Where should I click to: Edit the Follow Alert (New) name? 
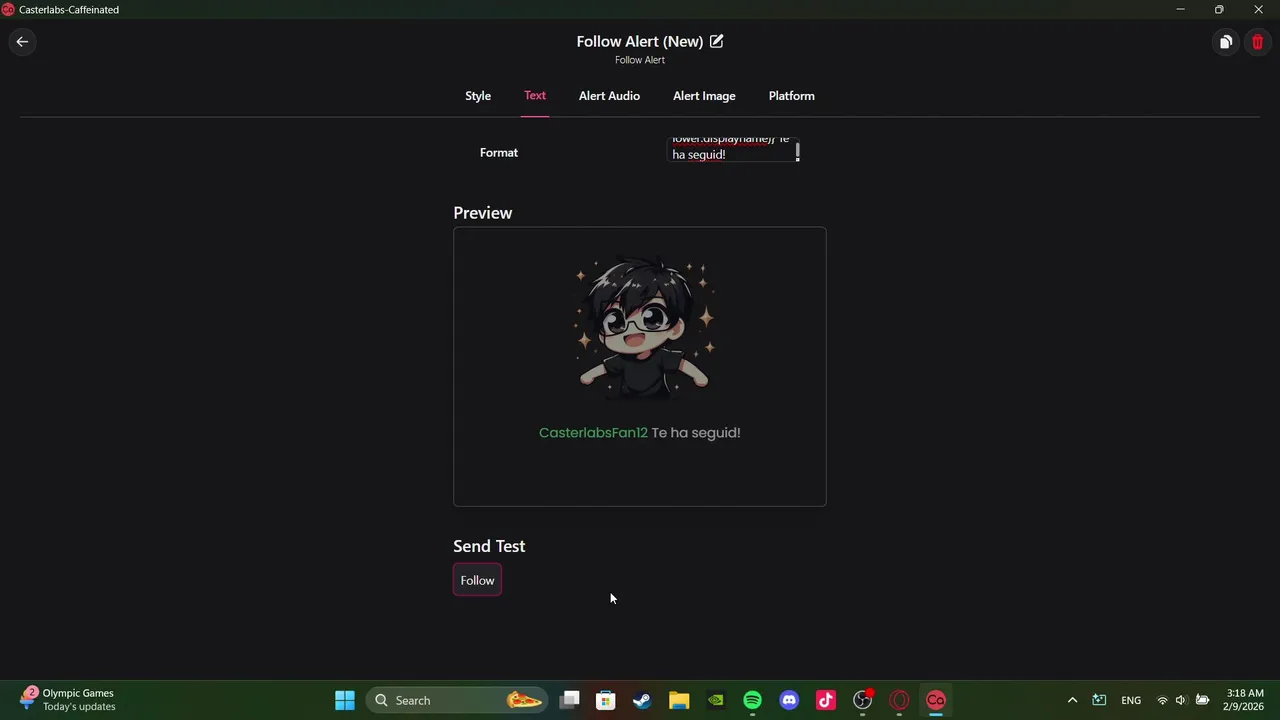(x=717, y=41)
